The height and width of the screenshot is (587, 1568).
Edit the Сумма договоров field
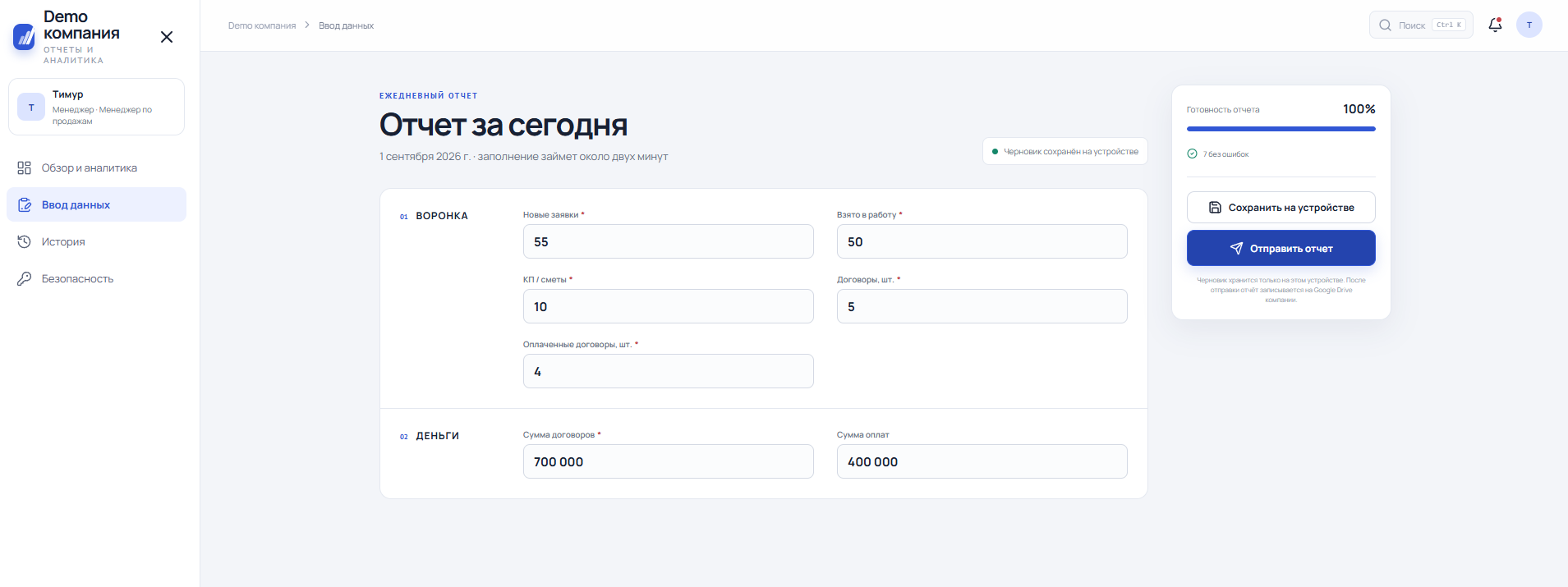point(668,461)
